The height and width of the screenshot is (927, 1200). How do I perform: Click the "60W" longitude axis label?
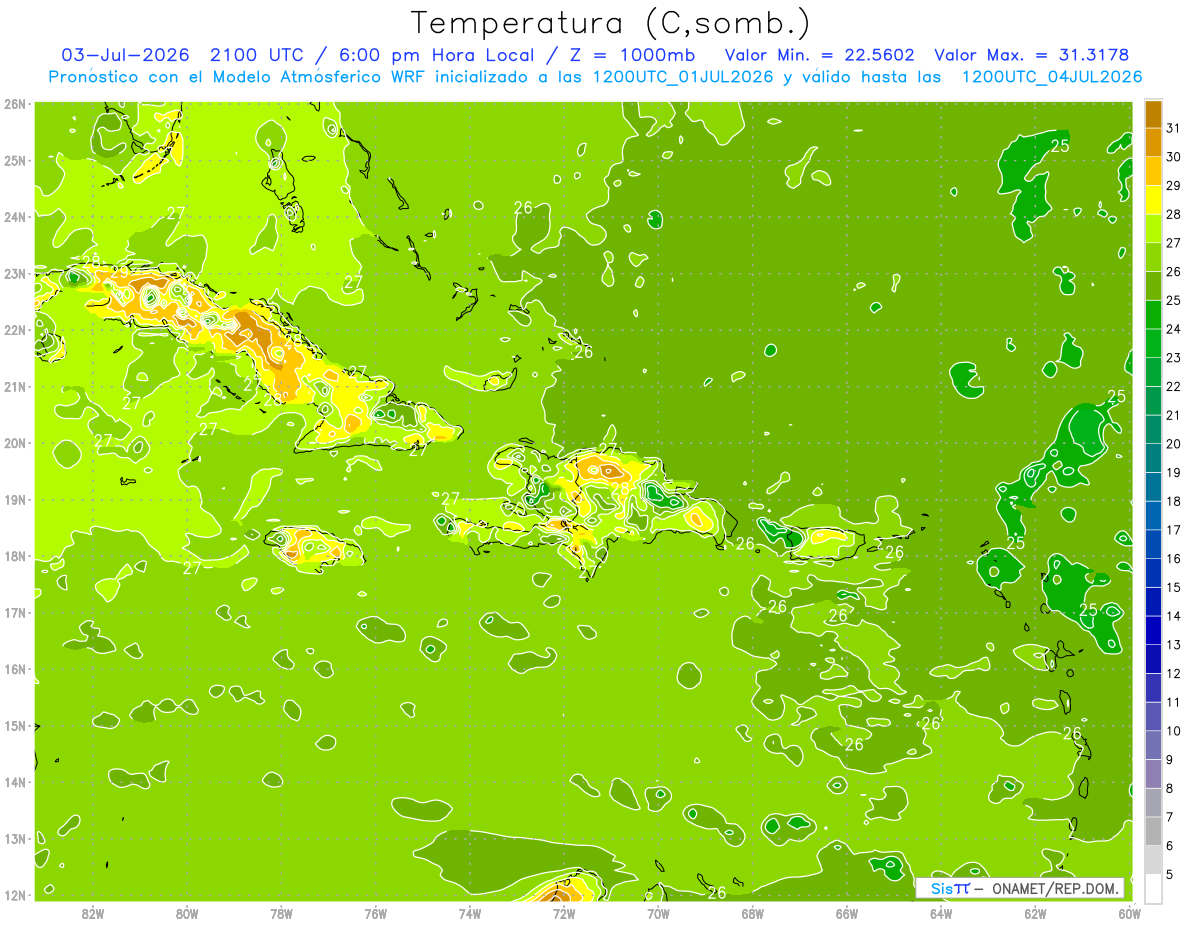coord(1129,913)
